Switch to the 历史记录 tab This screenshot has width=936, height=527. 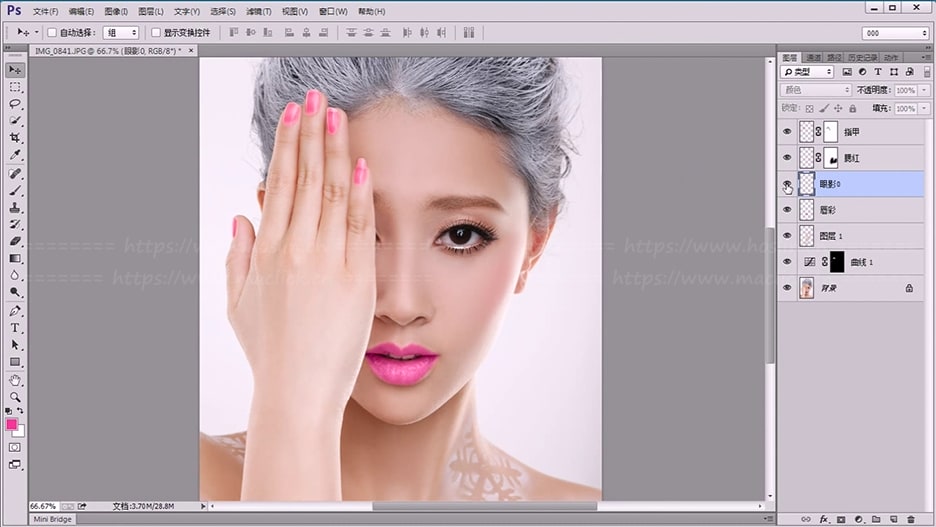tap(862, 57)
